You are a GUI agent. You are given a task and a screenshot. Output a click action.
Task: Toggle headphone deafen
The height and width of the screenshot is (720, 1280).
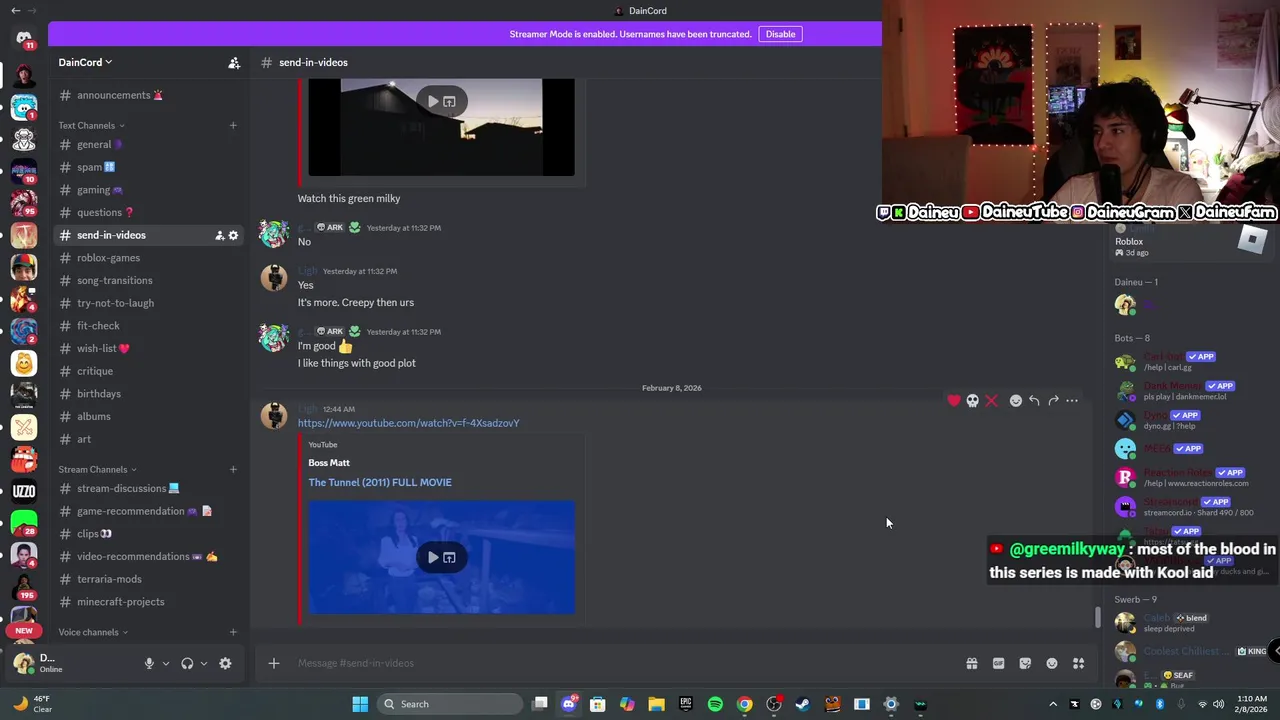(187, 663)
